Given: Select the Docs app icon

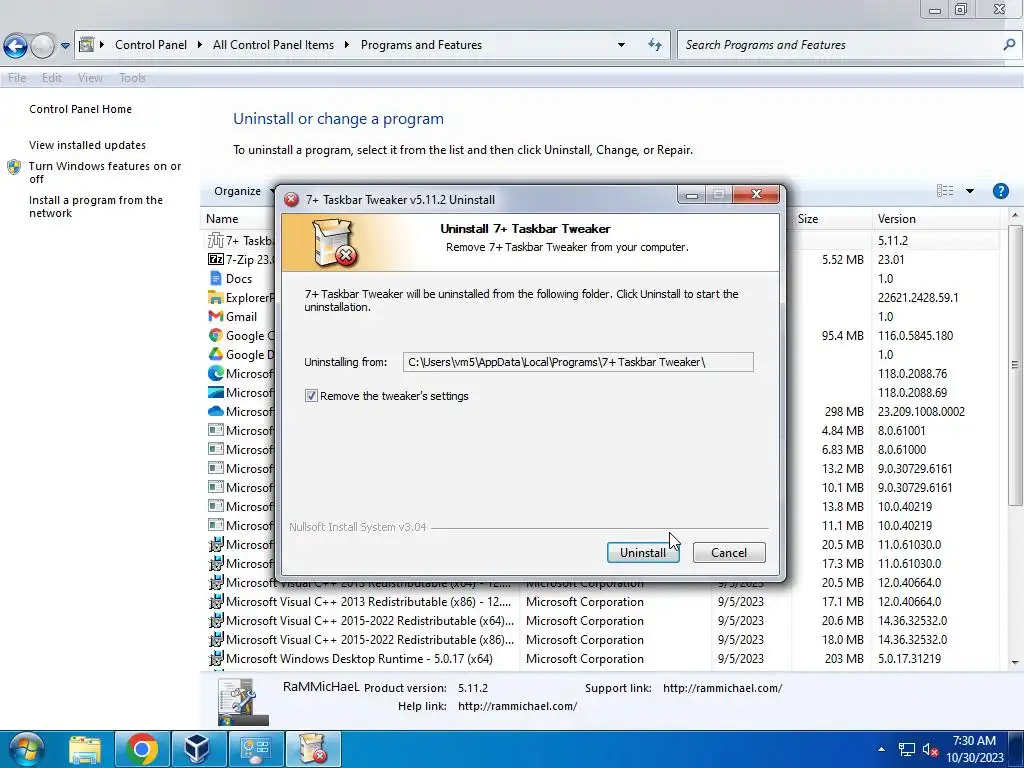Looking at the screenshot, I should pos(216,278).
